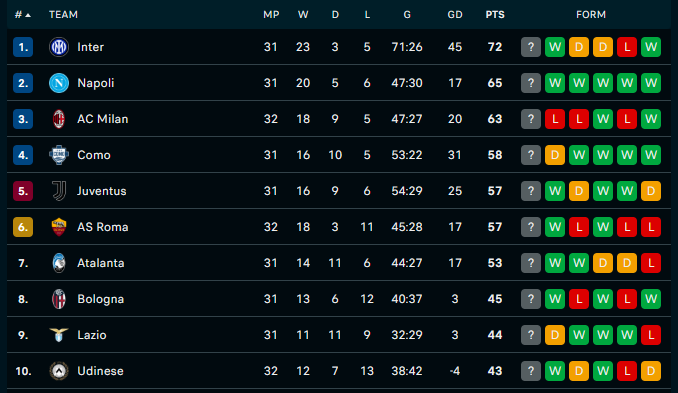Select the Atalanta club badge
678x393 pixels.
[59, 263]
